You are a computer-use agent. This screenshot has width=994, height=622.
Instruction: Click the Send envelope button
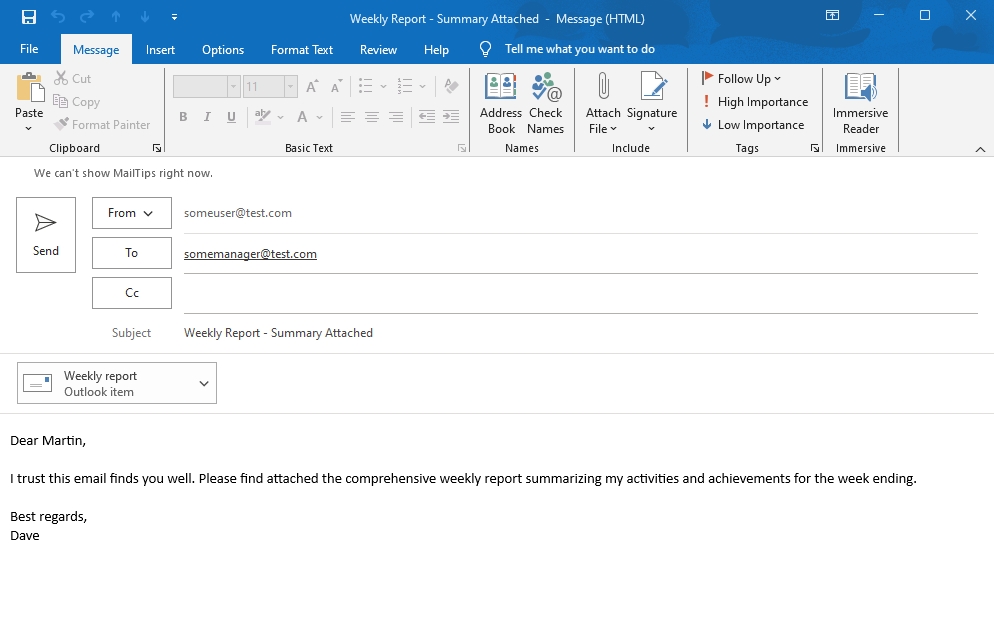click(x=46, y=235)
